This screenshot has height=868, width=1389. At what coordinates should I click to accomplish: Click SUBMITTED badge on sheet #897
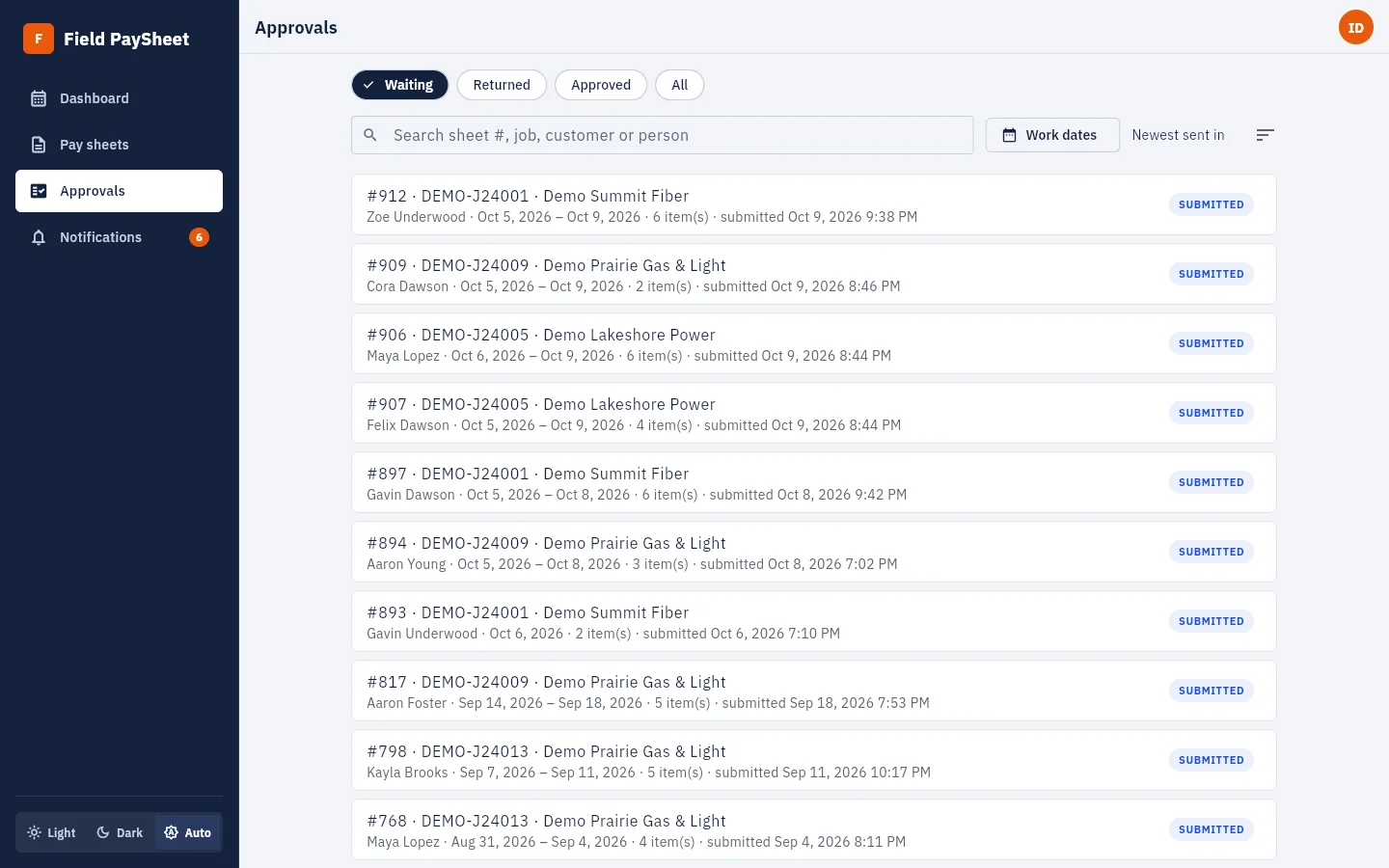coord(1211,482)
